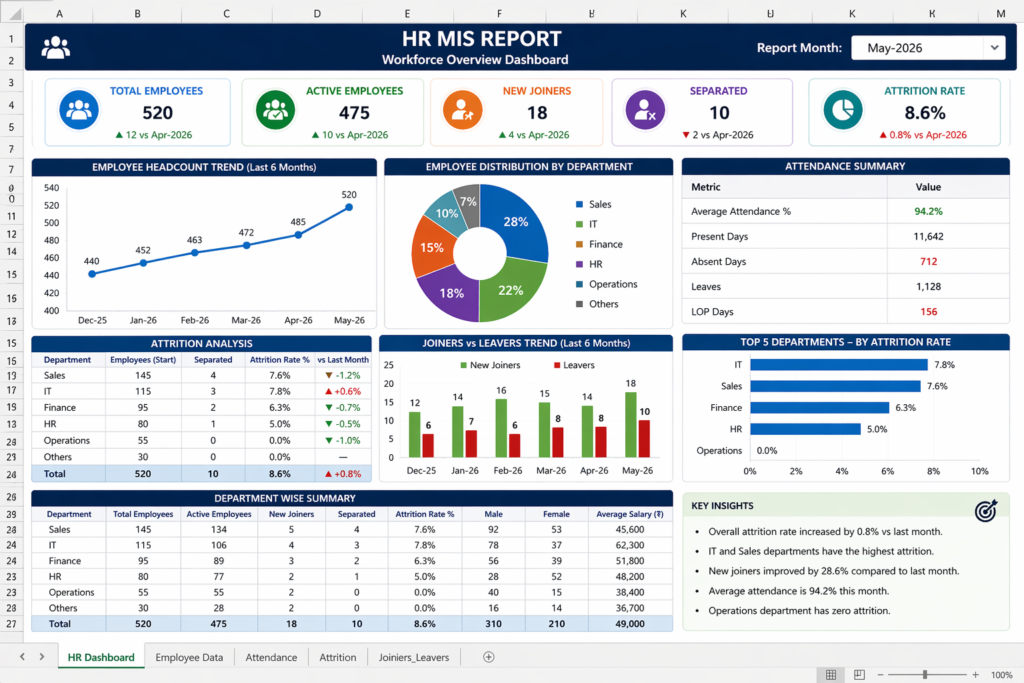Click the Key Insights target icon
The image size is (1024, 683).
click(x=986, y=510)
